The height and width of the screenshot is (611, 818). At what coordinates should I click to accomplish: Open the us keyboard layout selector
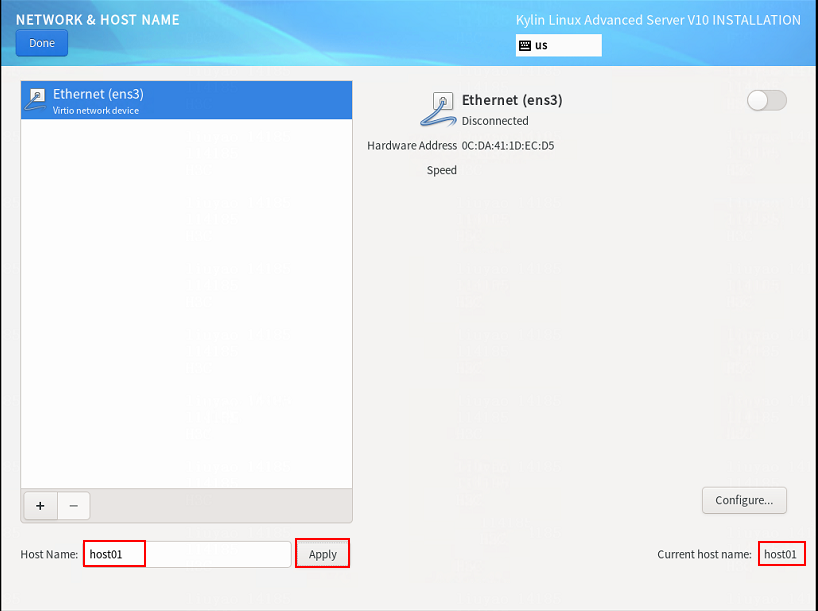558,45
